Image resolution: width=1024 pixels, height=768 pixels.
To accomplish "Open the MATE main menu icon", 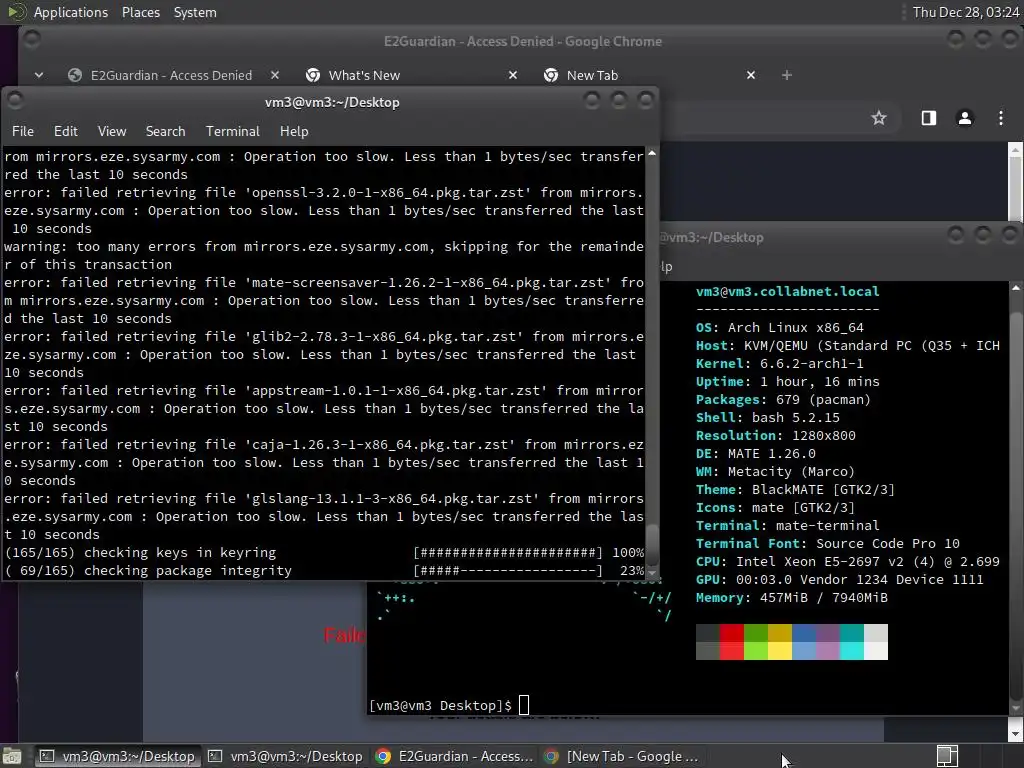I will coord(17,12).
